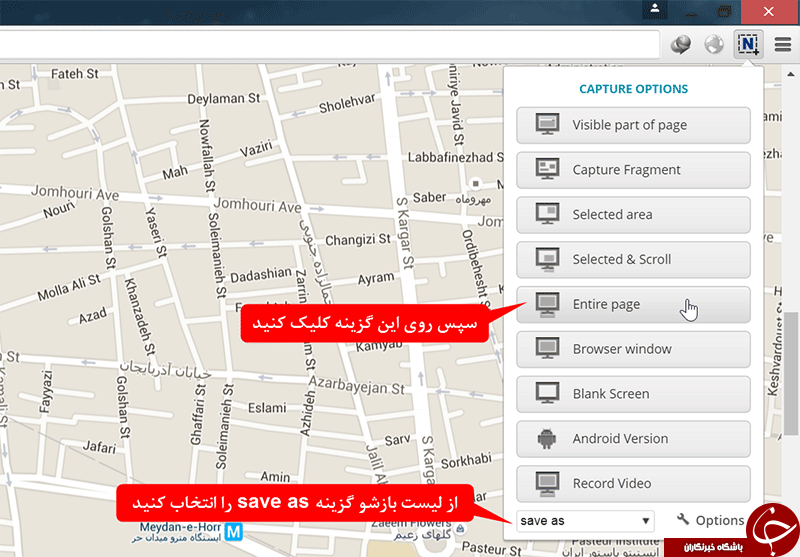Start Record Video option
The image size is (800, 557).
[x=633, y=484]
